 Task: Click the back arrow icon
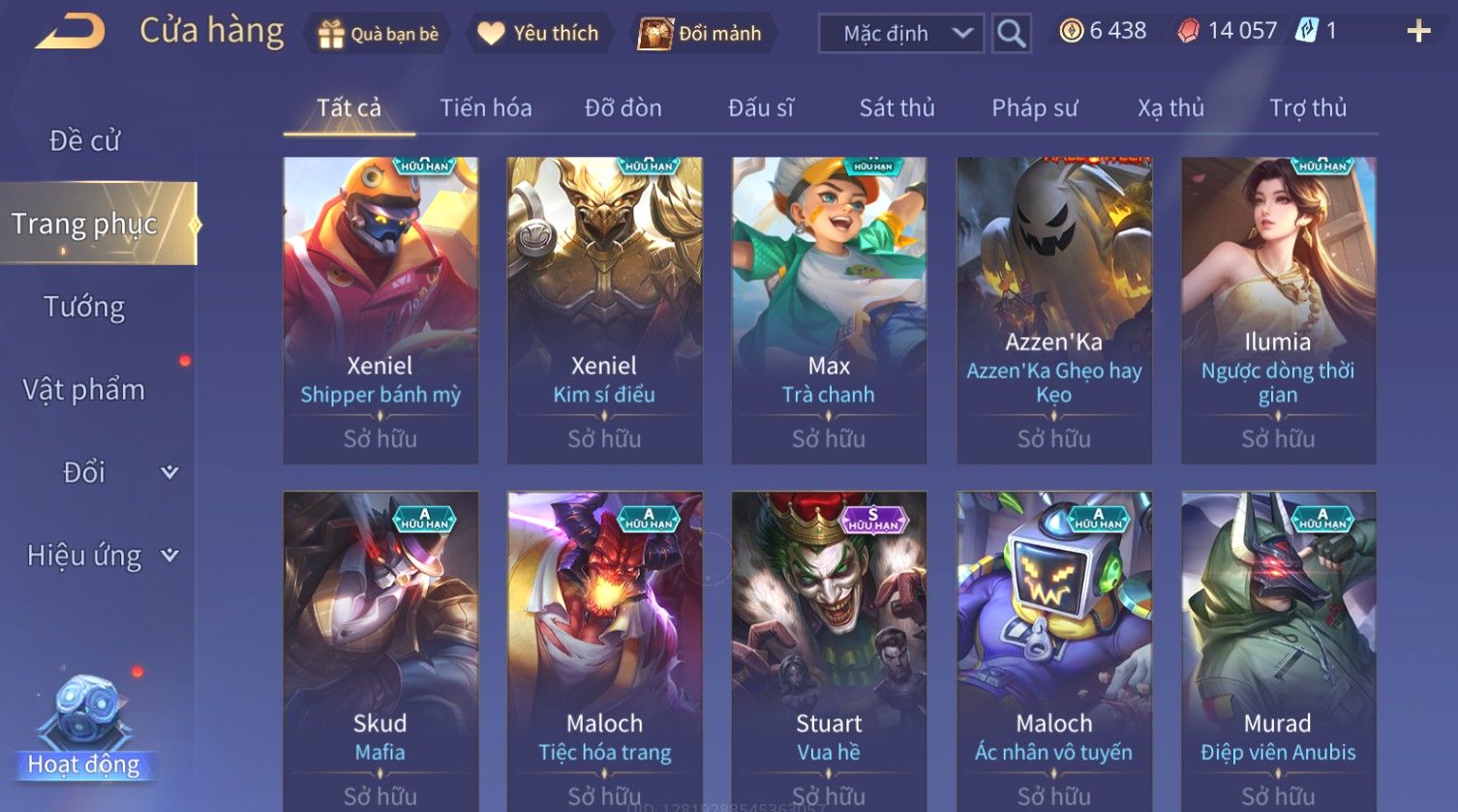point(71,32)
